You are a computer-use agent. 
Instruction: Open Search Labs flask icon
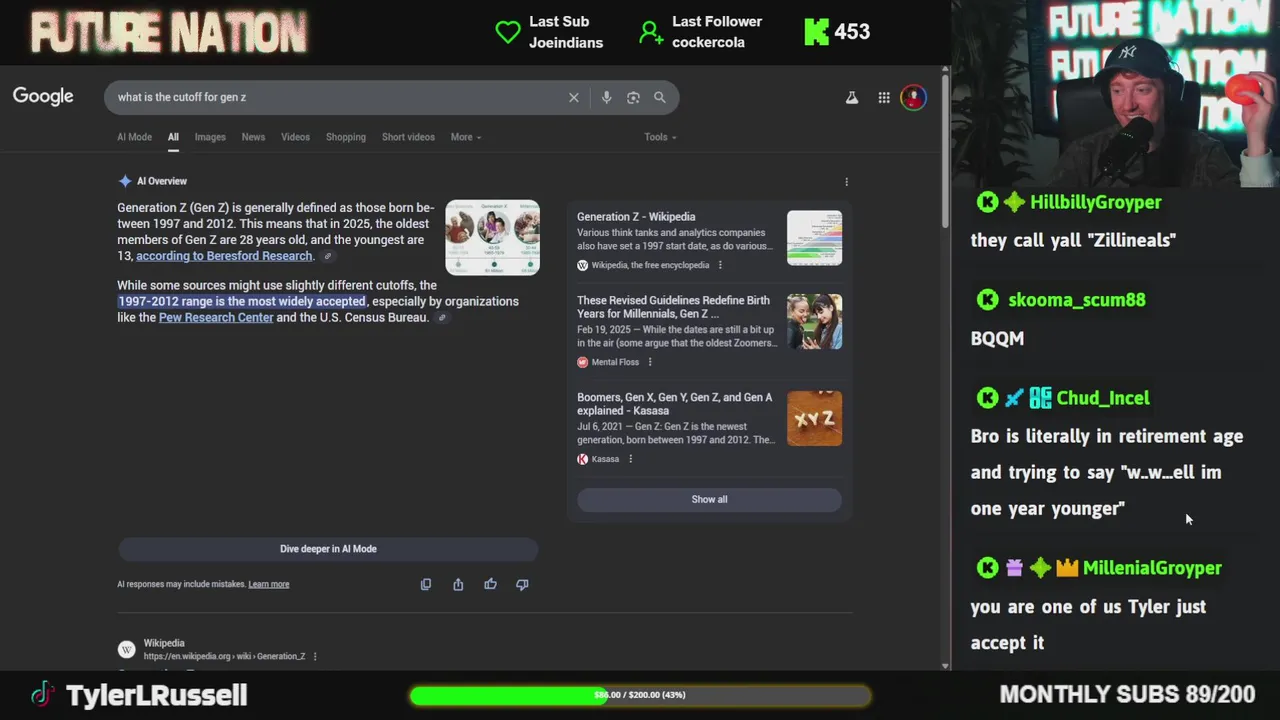852,97
